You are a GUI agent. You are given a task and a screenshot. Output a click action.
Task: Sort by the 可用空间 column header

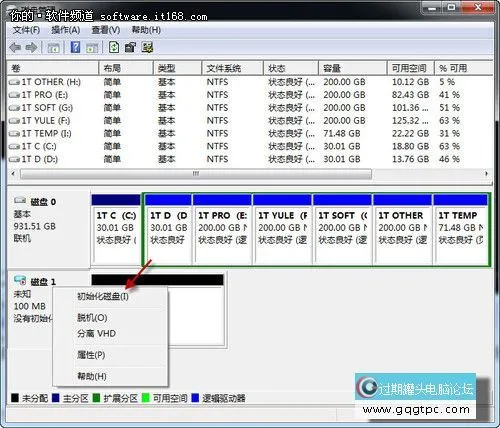(411, 68)
